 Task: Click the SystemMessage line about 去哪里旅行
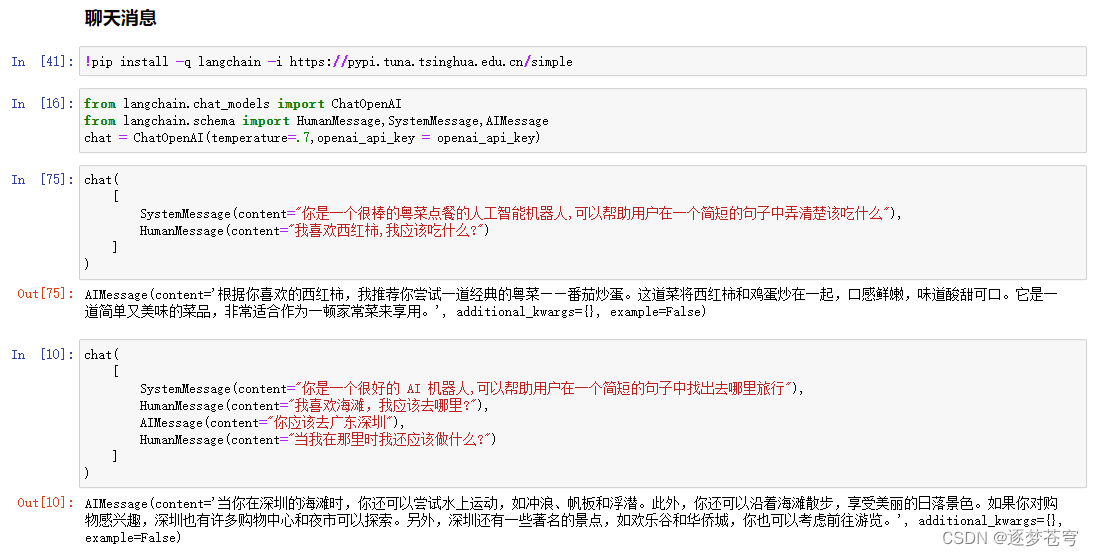(472, 389)
